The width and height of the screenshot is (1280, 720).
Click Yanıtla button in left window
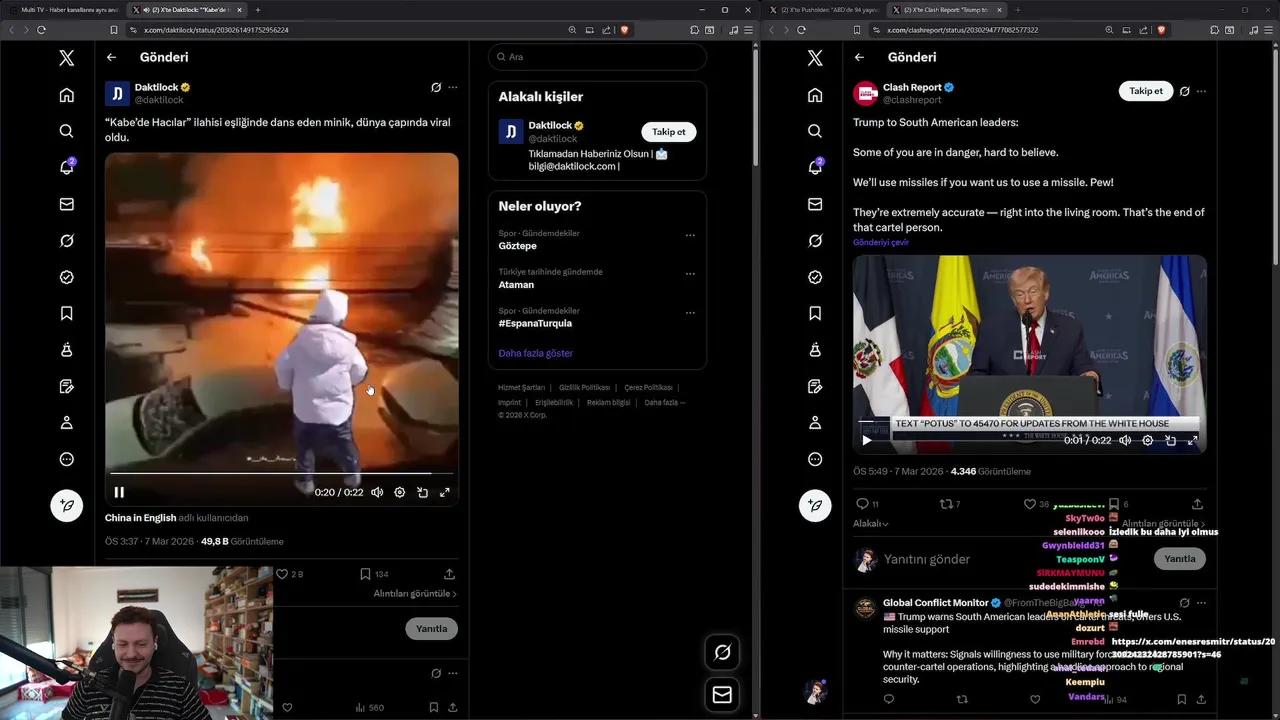coord(432,628)
